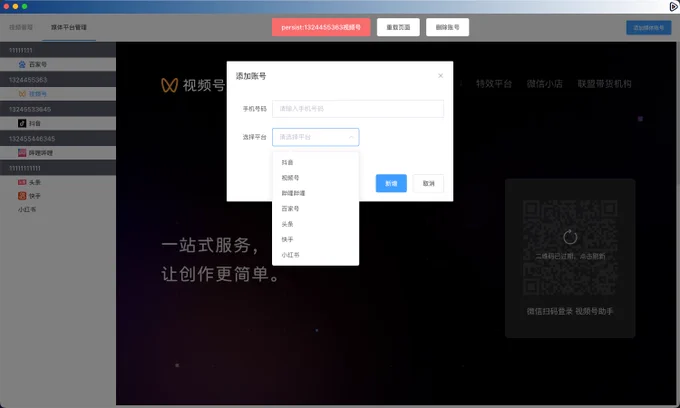Click the blue 新增 button
Viewport: 680px width, 408px height.
point(391,183)
